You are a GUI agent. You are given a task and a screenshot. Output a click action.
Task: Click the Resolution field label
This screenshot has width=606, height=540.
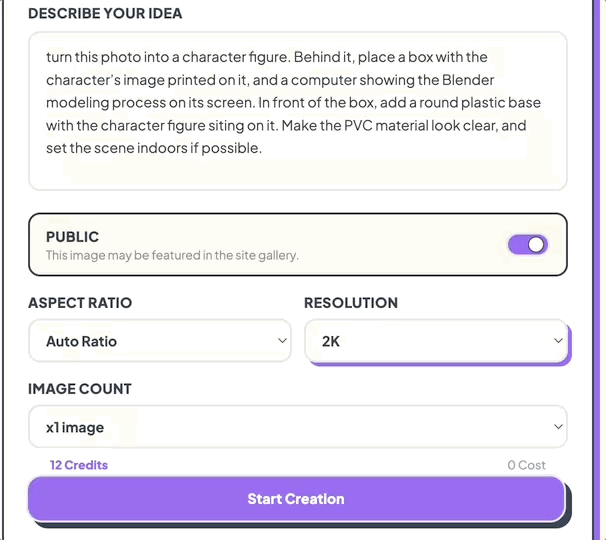[x=351, y=303]
